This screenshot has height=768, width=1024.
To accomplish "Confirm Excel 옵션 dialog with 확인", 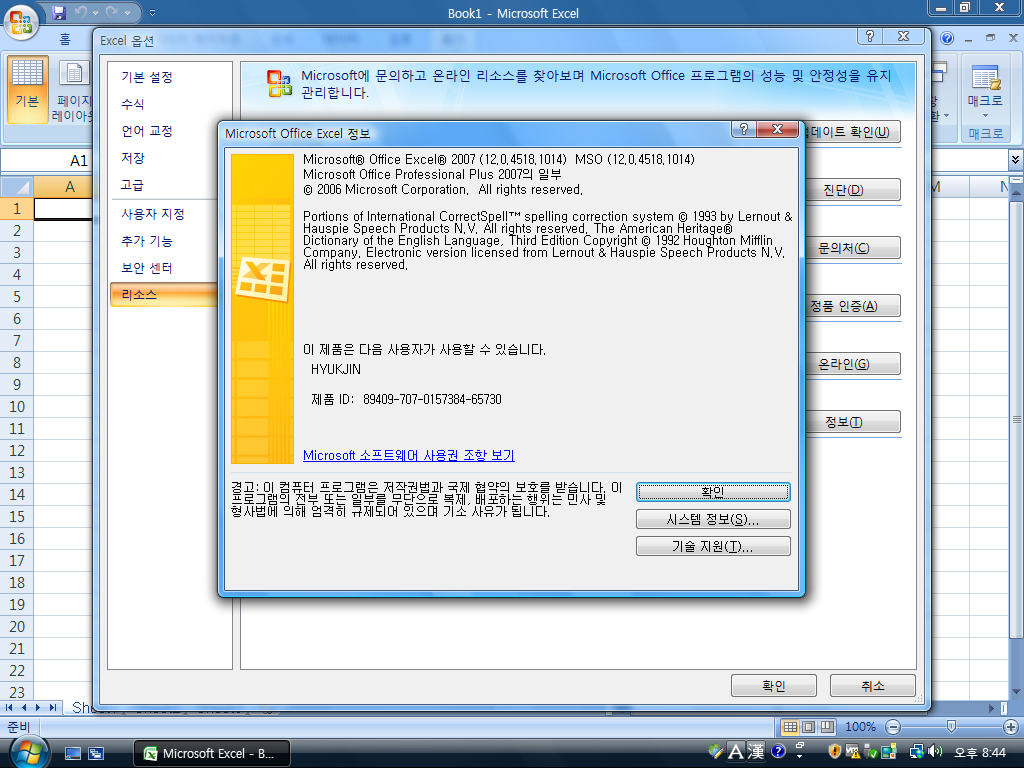I will (x=774, y=686).
